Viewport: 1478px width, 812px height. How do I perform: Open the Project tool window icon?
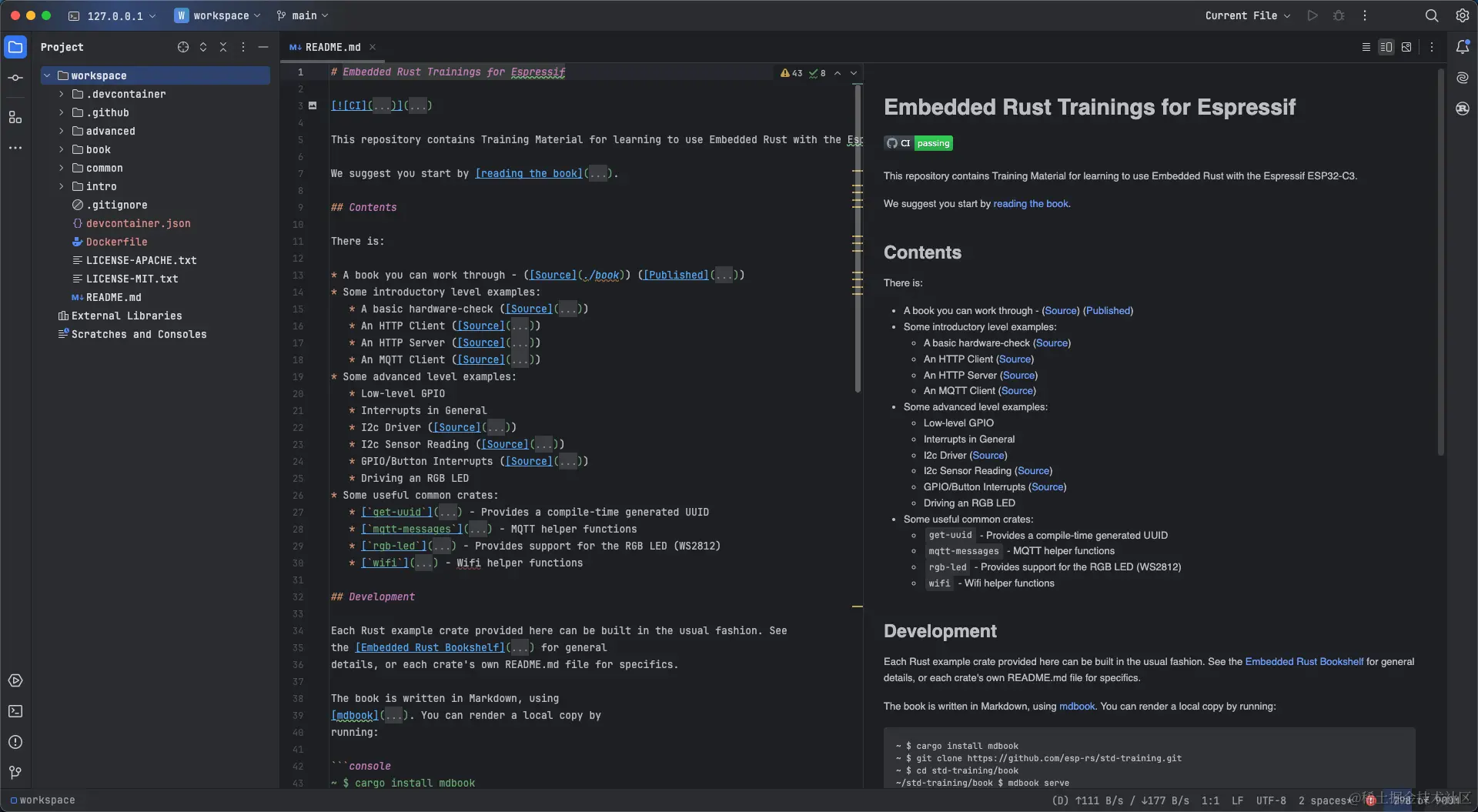[x=15, y=47]
